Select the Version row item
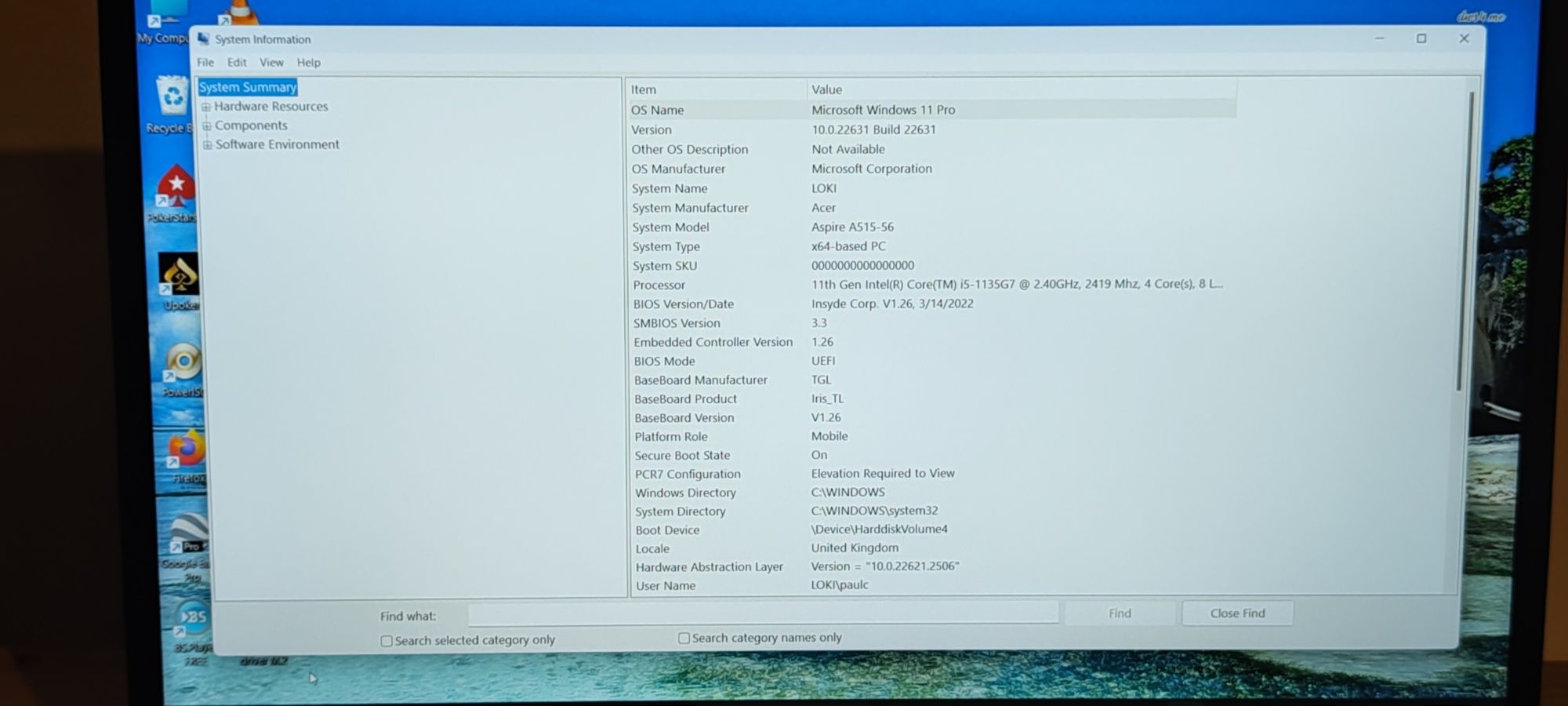The width and height of the screenshot is (1568, 706). (x=652, y=129)
